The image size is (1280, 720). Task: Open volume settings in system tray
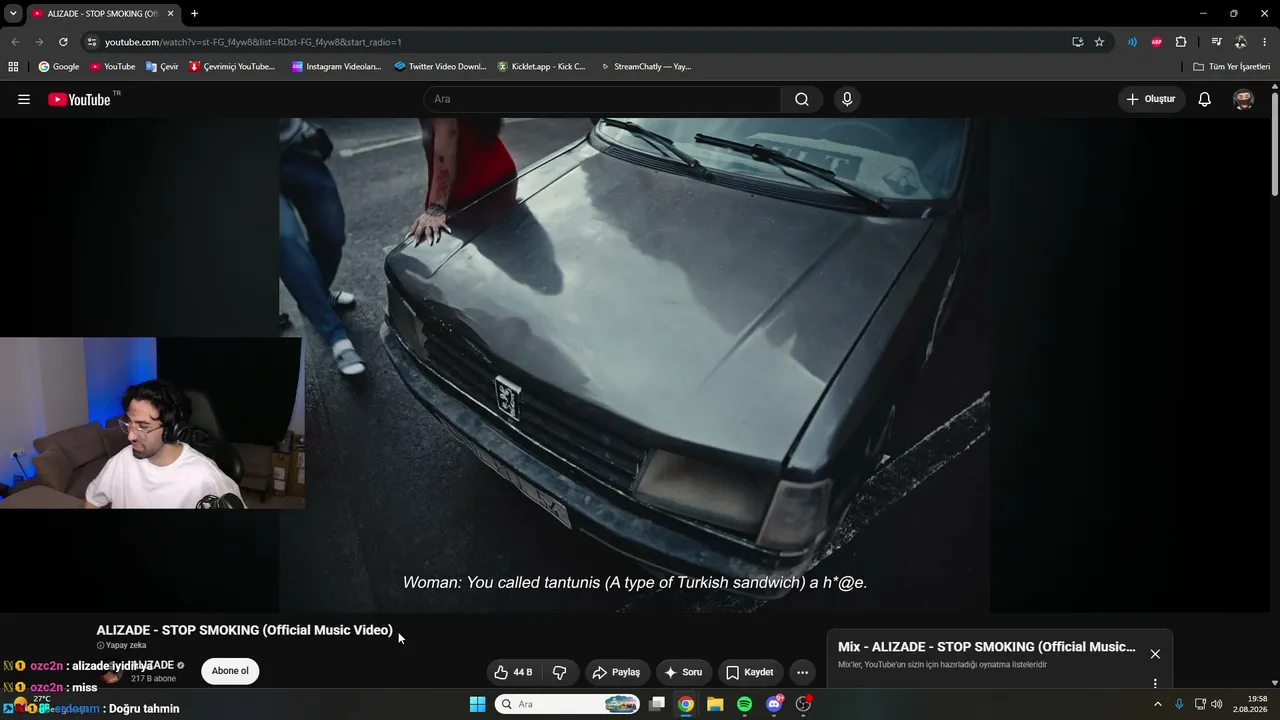click(1217, 704)
